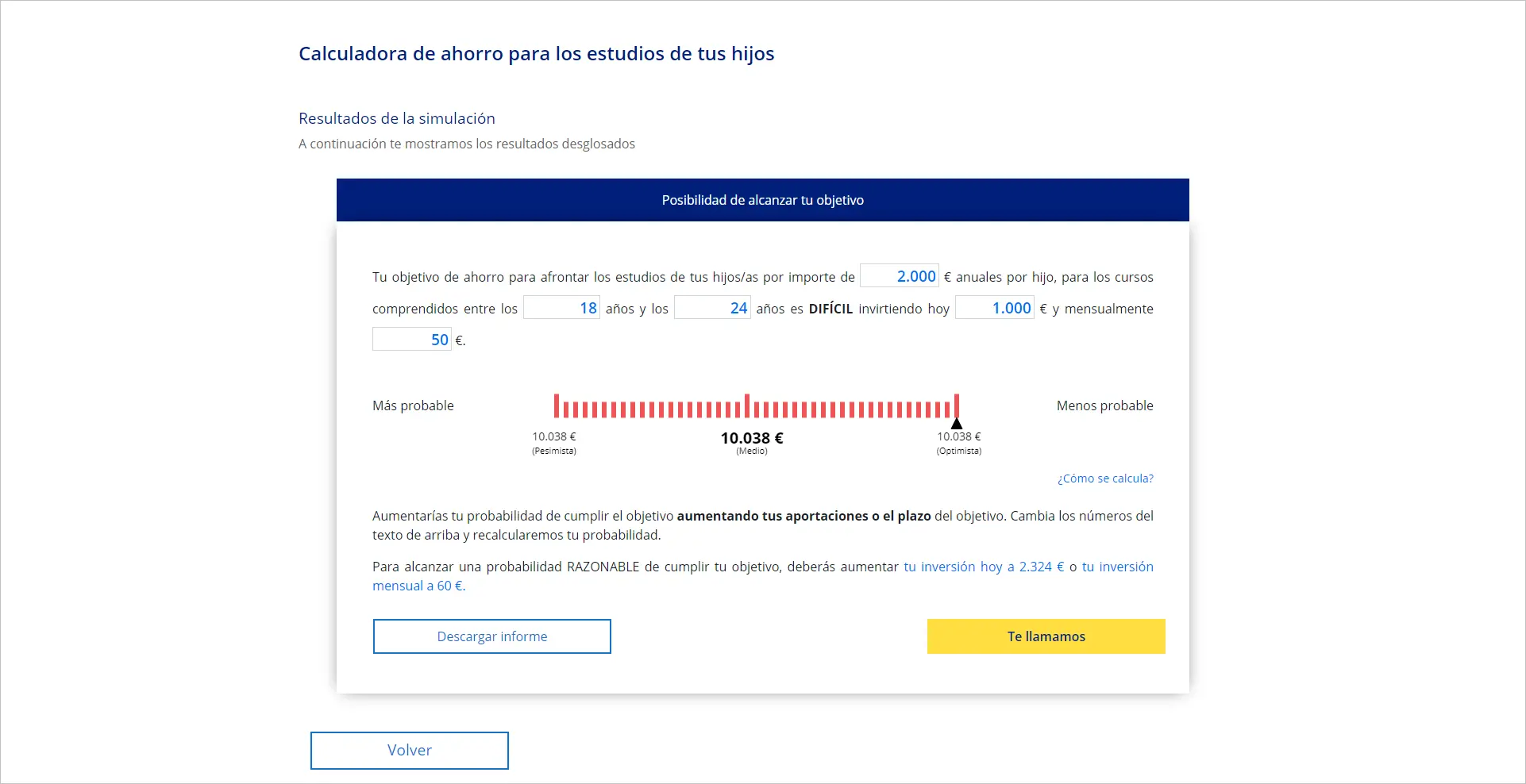Edit the starting age field with 18
Viewport: 1526px width, 784px height.
tap(561, 308)
